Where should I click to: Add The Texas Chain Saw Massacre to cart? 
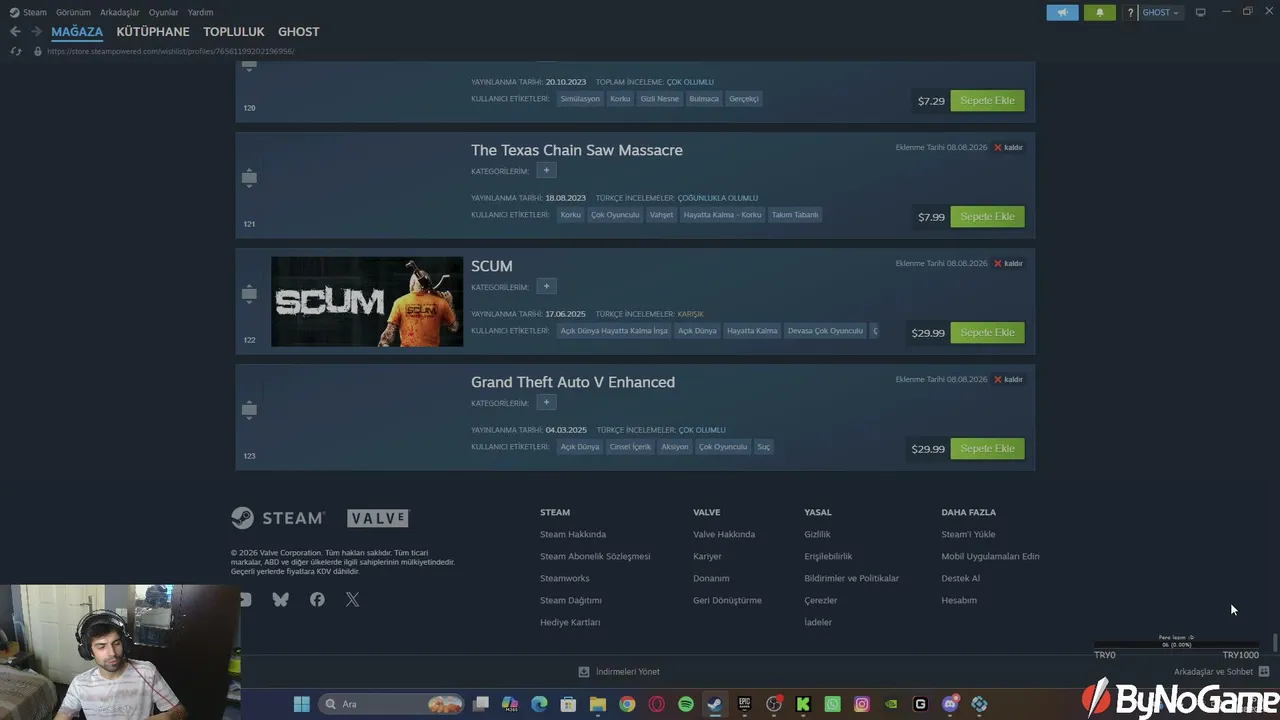(987, 217)
